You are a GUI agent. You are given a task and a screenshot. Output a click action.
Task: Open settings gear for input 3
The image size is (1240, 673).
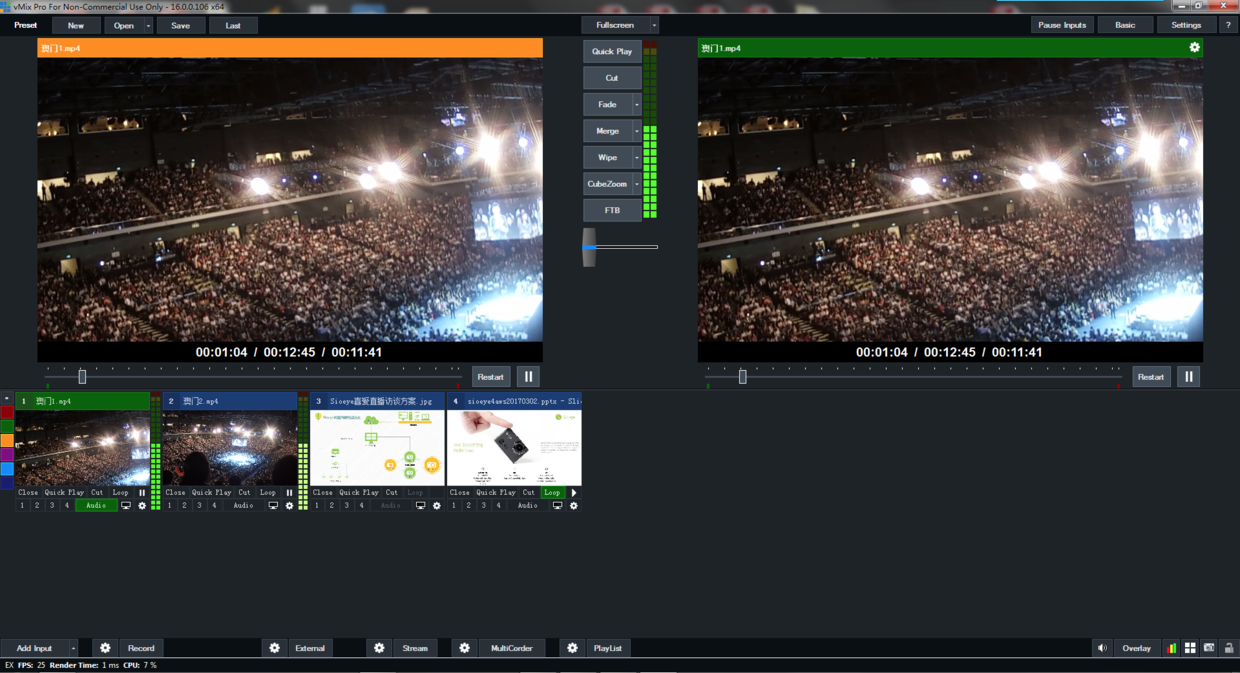coord(436,506)
